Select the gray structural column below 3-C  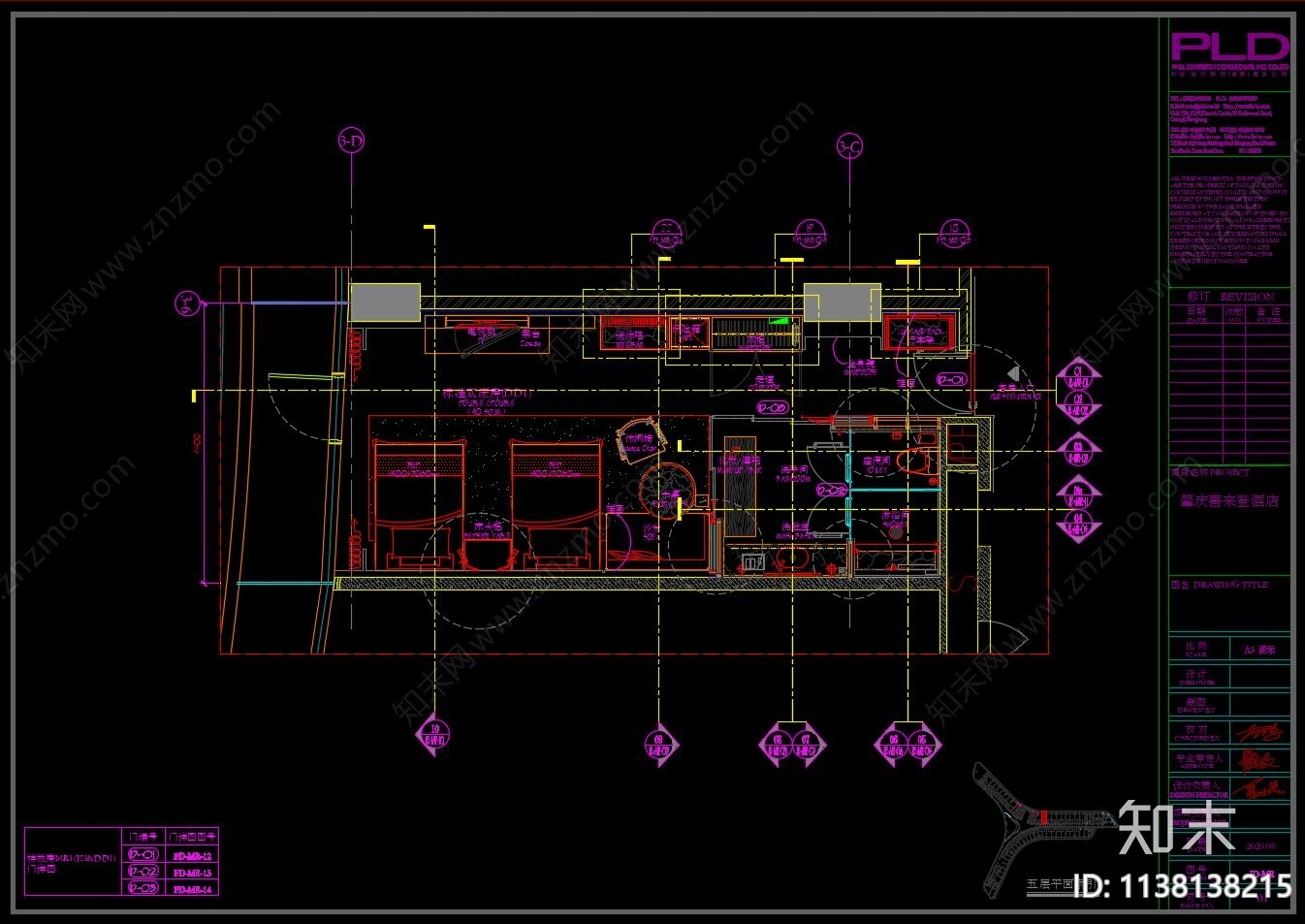[x=842, y=303]
